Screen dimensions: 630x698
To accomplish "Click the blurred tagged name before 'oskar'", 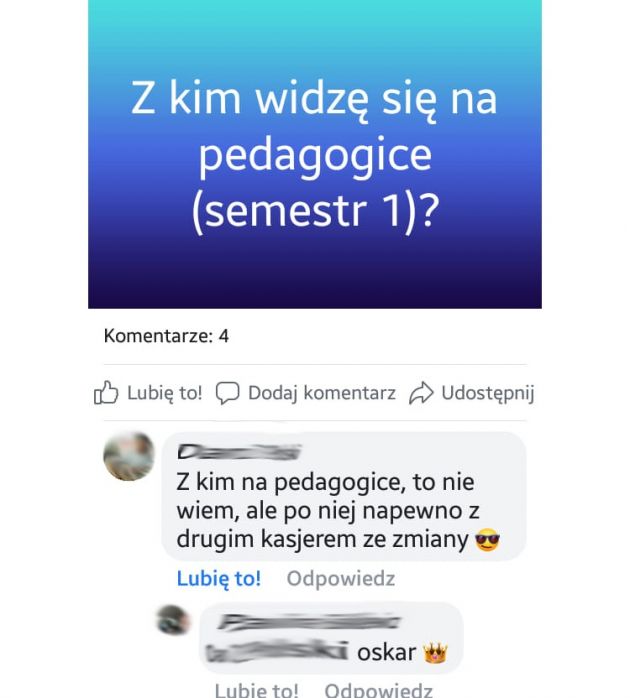I will pos(277,652).
